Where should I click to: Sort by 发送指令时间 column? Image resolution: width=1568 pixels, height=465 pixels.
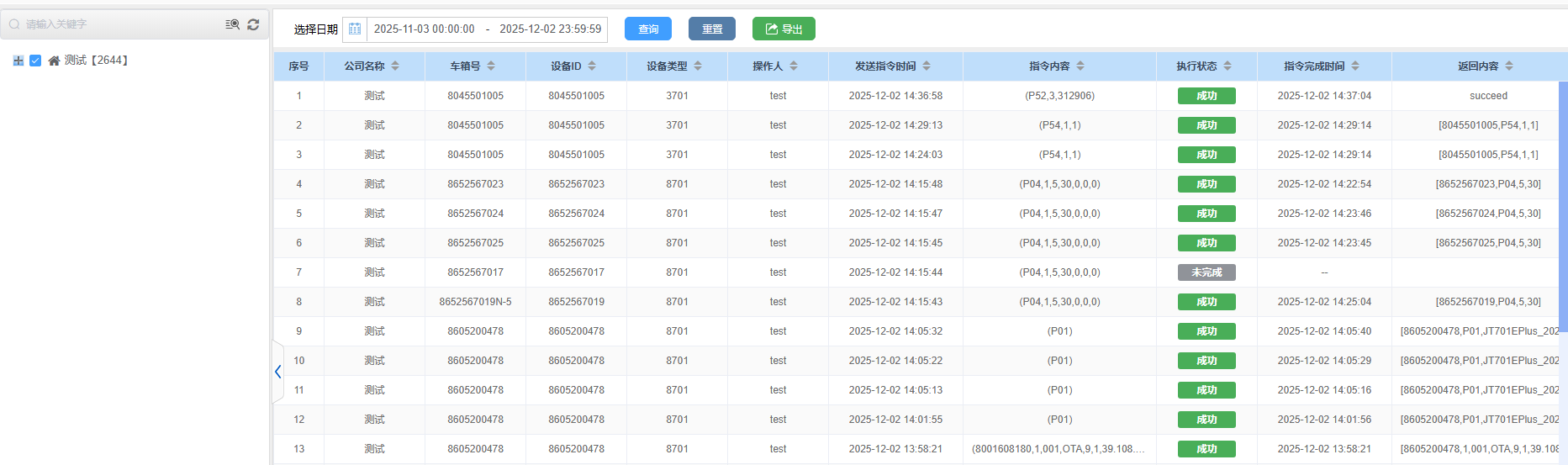coord(927,66)
